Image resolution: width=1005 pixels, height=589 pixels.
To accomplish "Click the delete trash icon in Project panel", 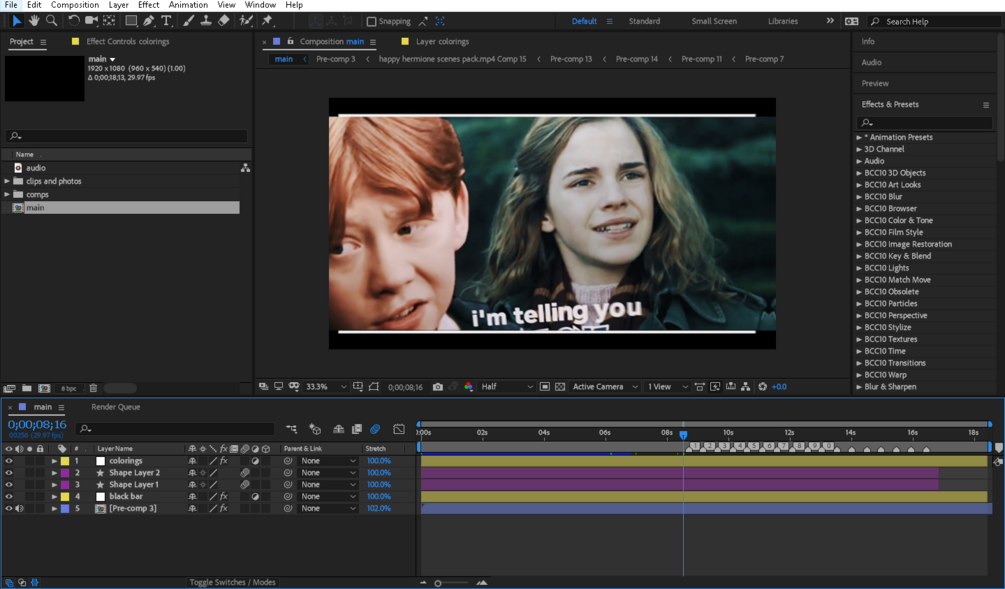I will (x=94, y=388).
